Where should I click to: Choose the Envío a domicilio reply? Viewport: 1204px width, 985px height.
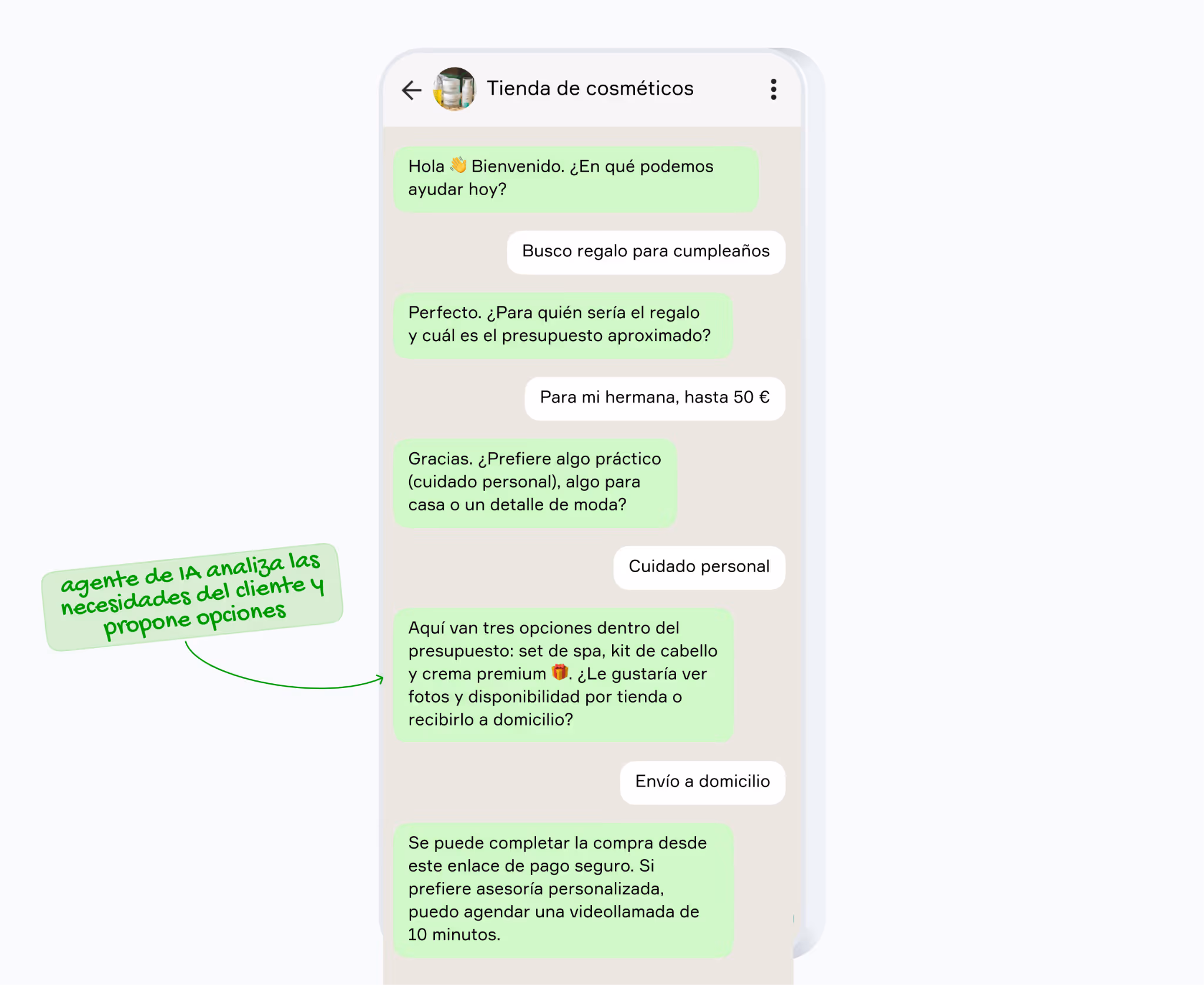(702, 782)
